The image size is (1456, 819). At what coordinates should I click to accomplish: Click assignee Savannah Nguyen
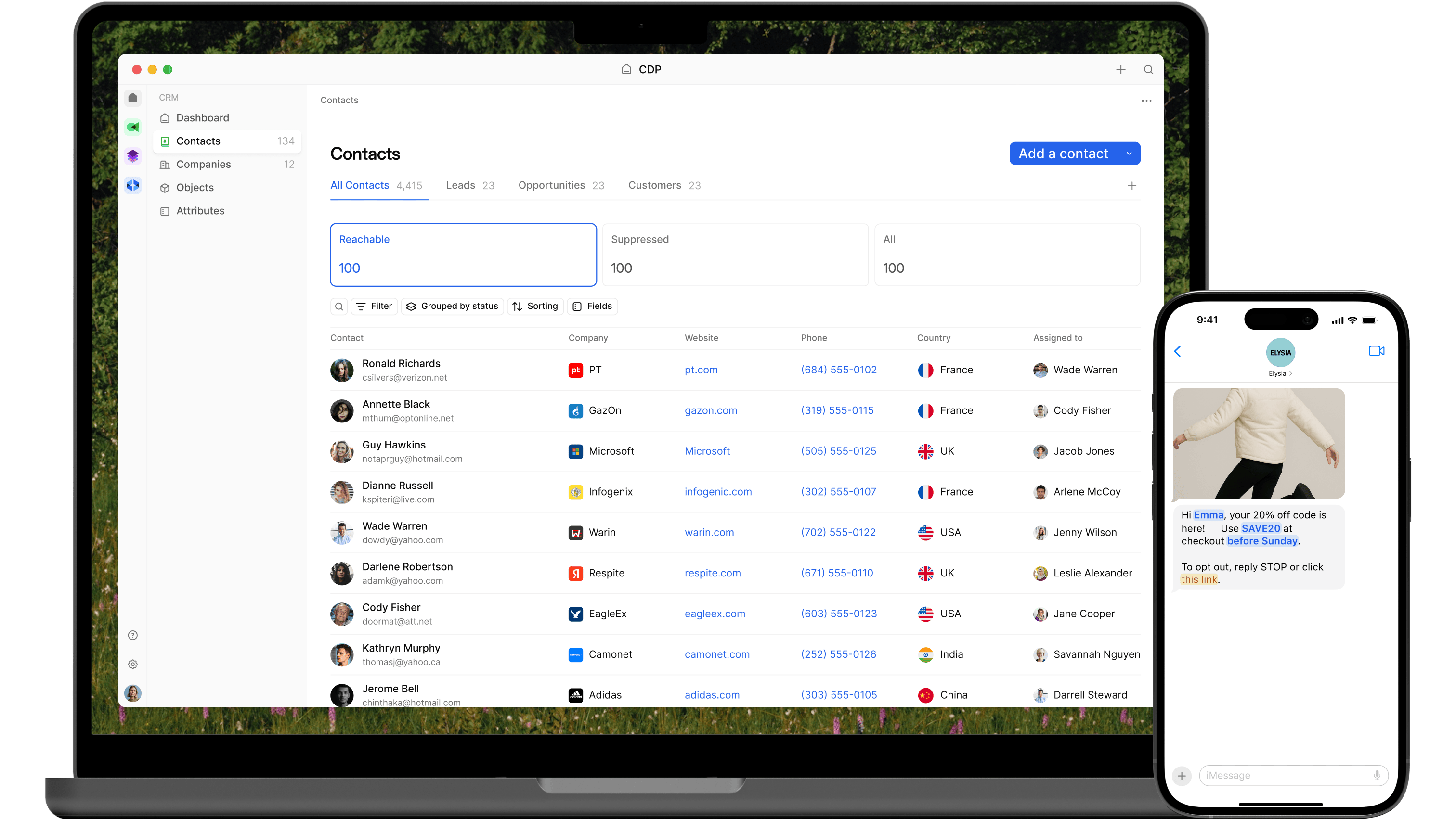1086,654
